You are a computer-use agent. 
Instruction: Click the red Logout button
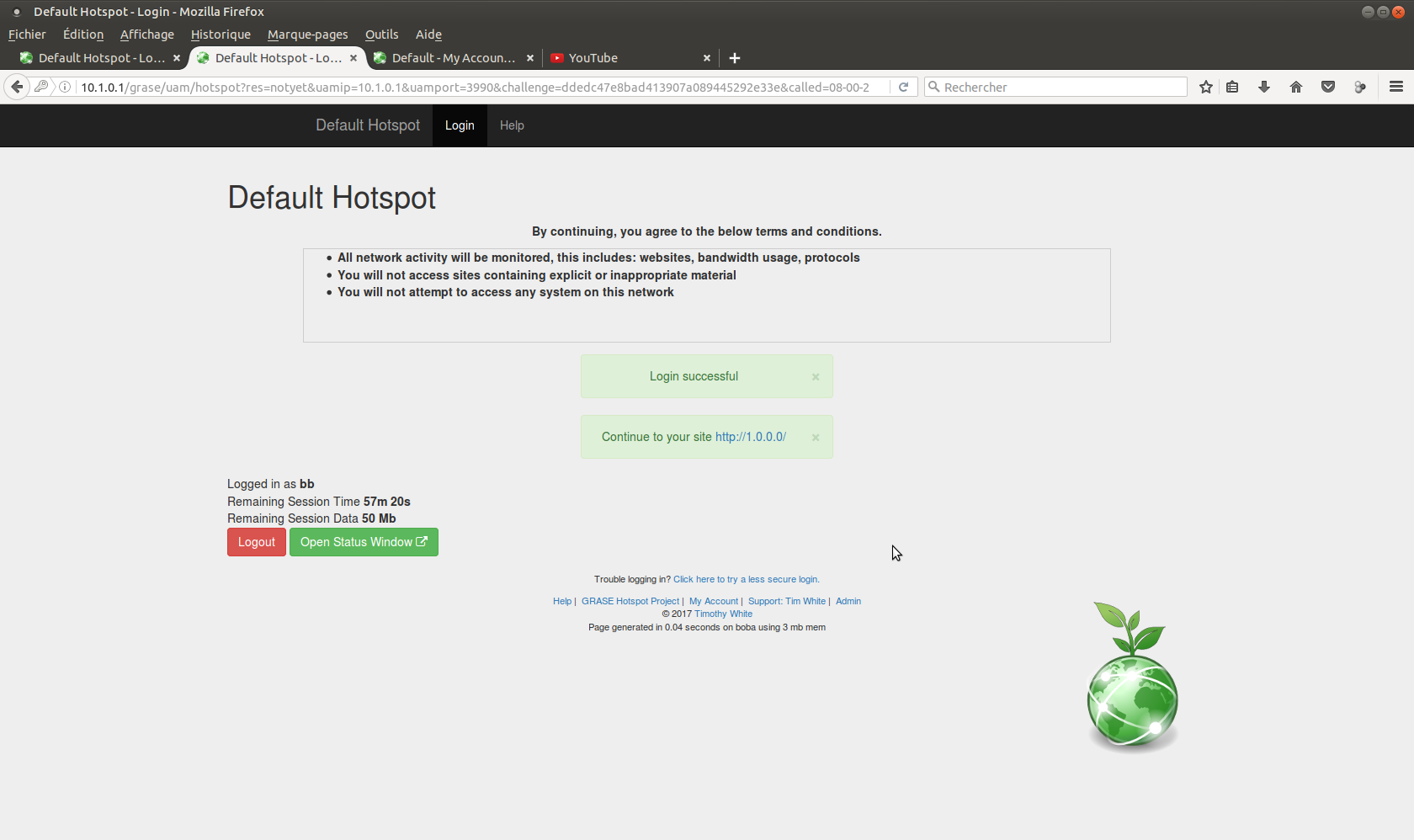coord(257,542)
